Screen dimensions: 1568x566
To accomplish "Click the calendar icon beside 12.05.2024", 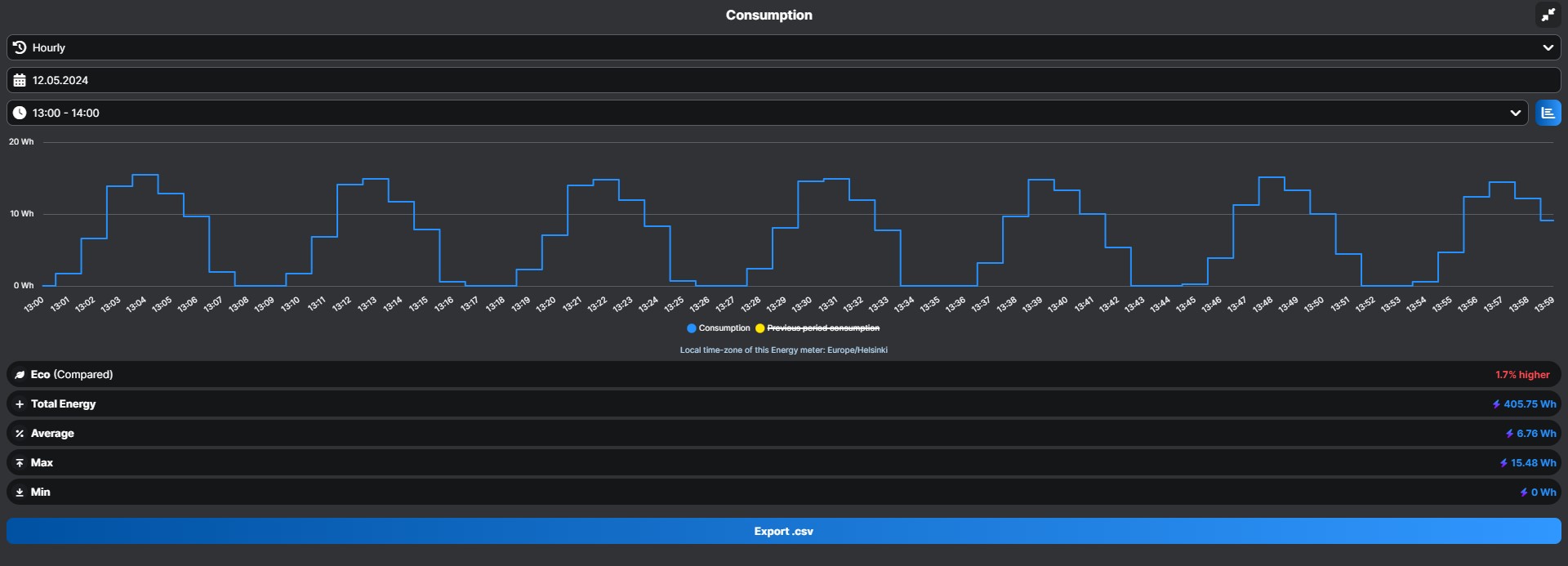I will pyautogui.click(x=20, y=80).
